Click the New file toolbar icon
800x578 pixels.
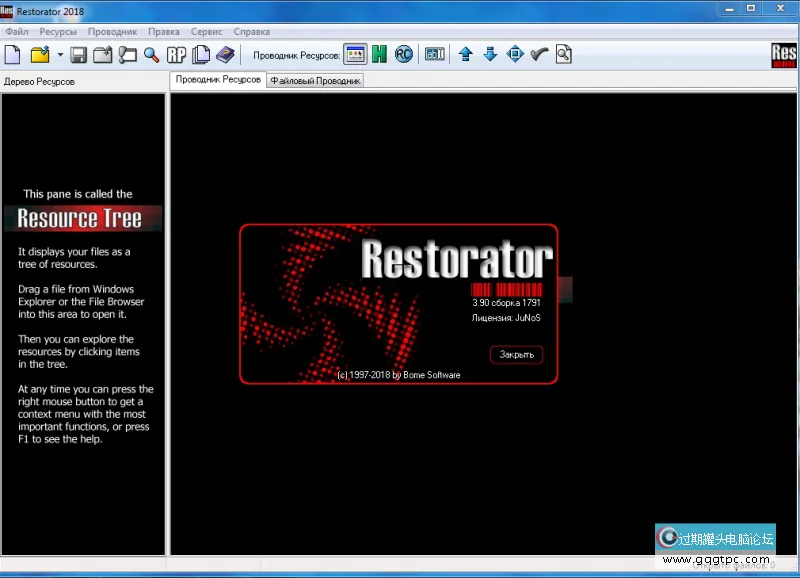point(13,54)
